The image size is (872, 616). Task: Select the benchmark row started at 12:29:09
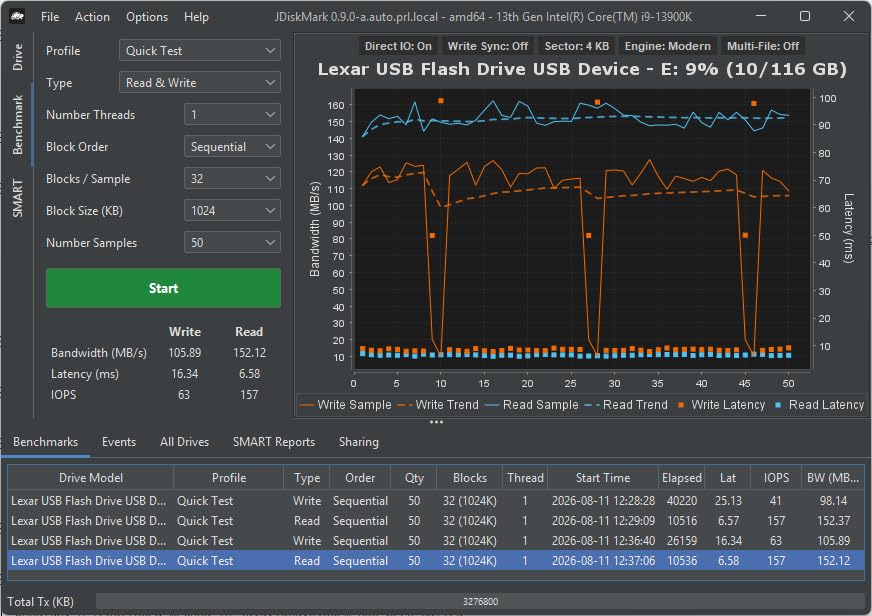pos(436,521)
